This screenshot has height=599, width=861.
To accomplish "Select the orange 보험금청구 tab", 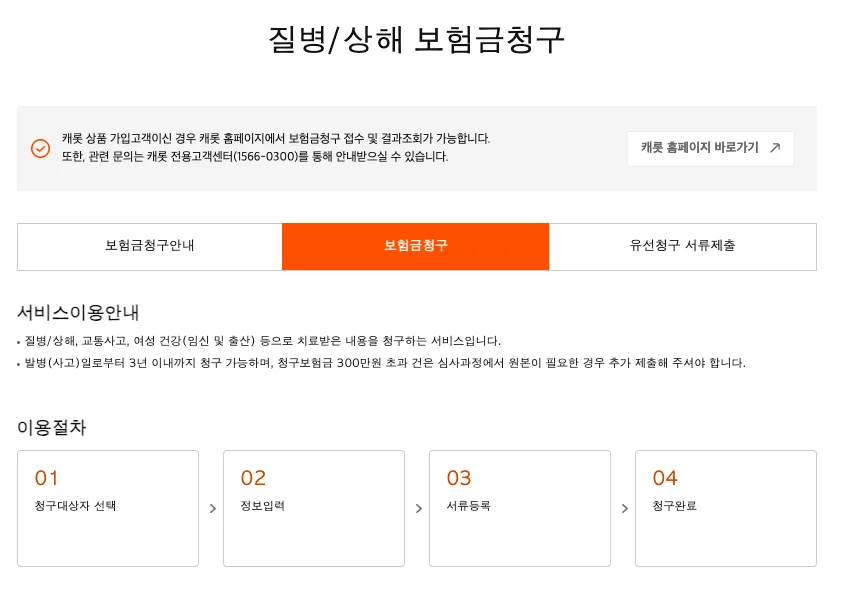I will (x=416, y=247).
